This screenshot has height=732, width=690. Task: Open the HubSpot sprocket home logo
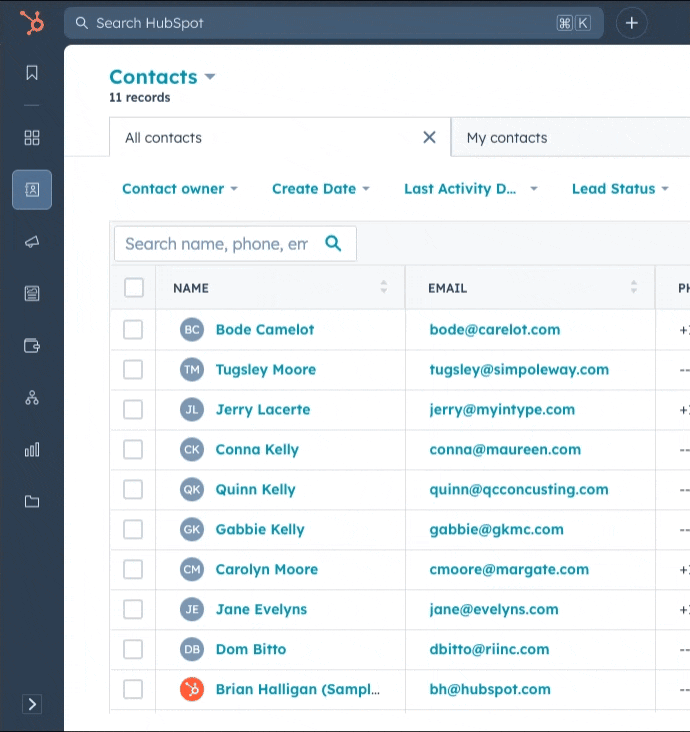(x=32, y=23)
